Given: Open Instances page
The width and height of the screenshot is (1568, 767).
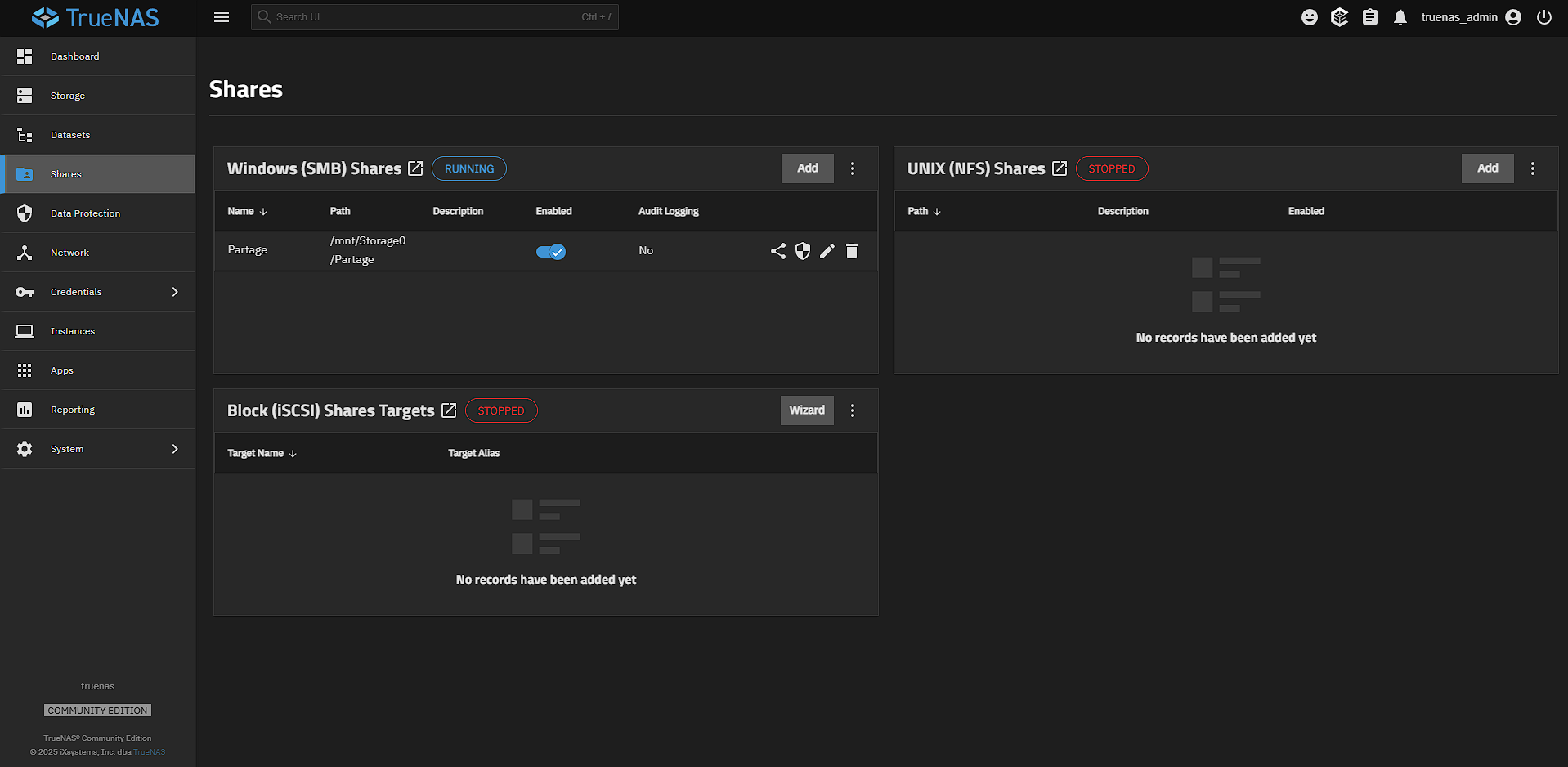Looking at the screenshot, I should click(98, 331).
